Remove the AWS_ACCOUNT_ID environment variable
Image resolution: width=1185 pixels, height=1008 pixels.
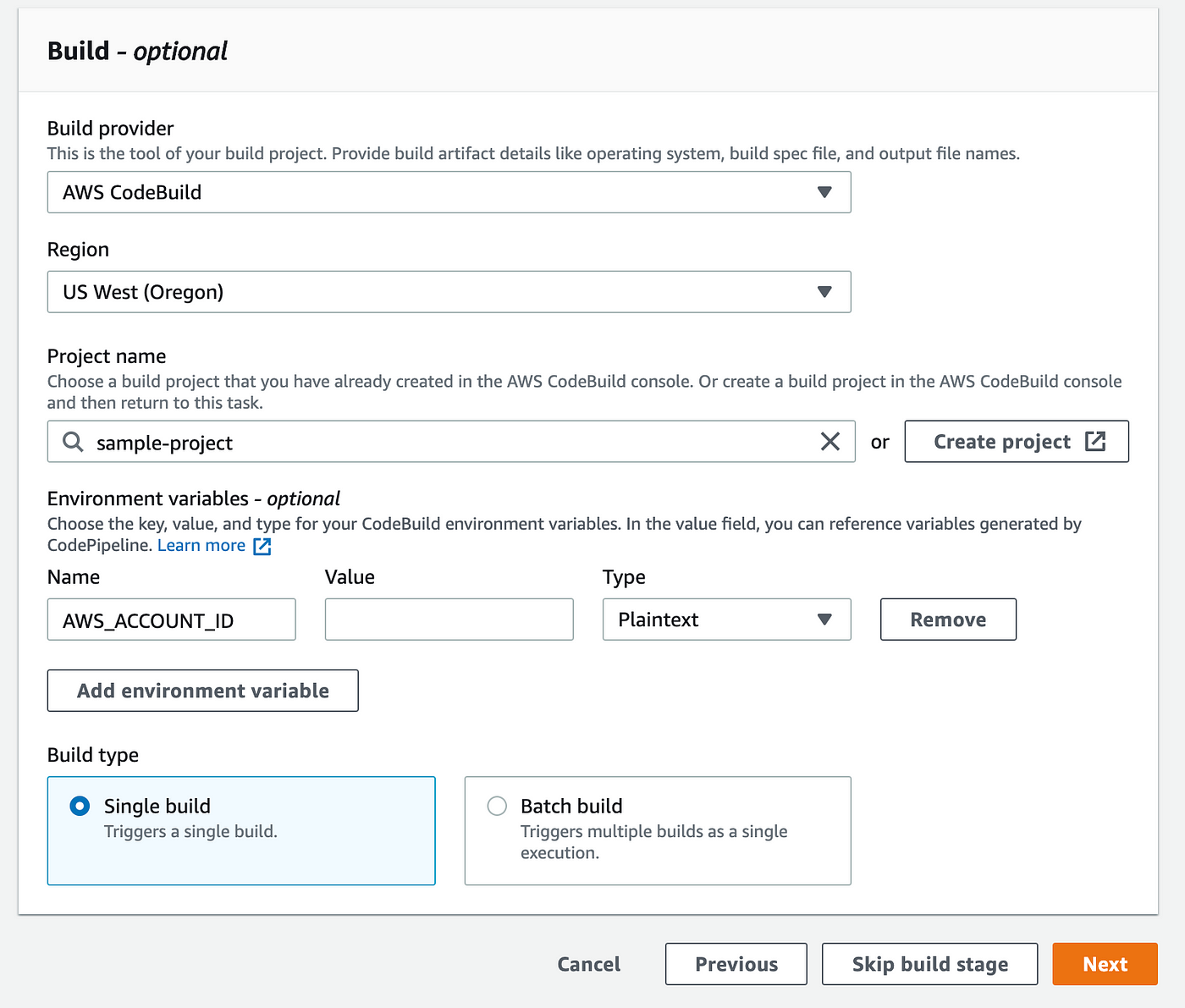tap(948, 620)
